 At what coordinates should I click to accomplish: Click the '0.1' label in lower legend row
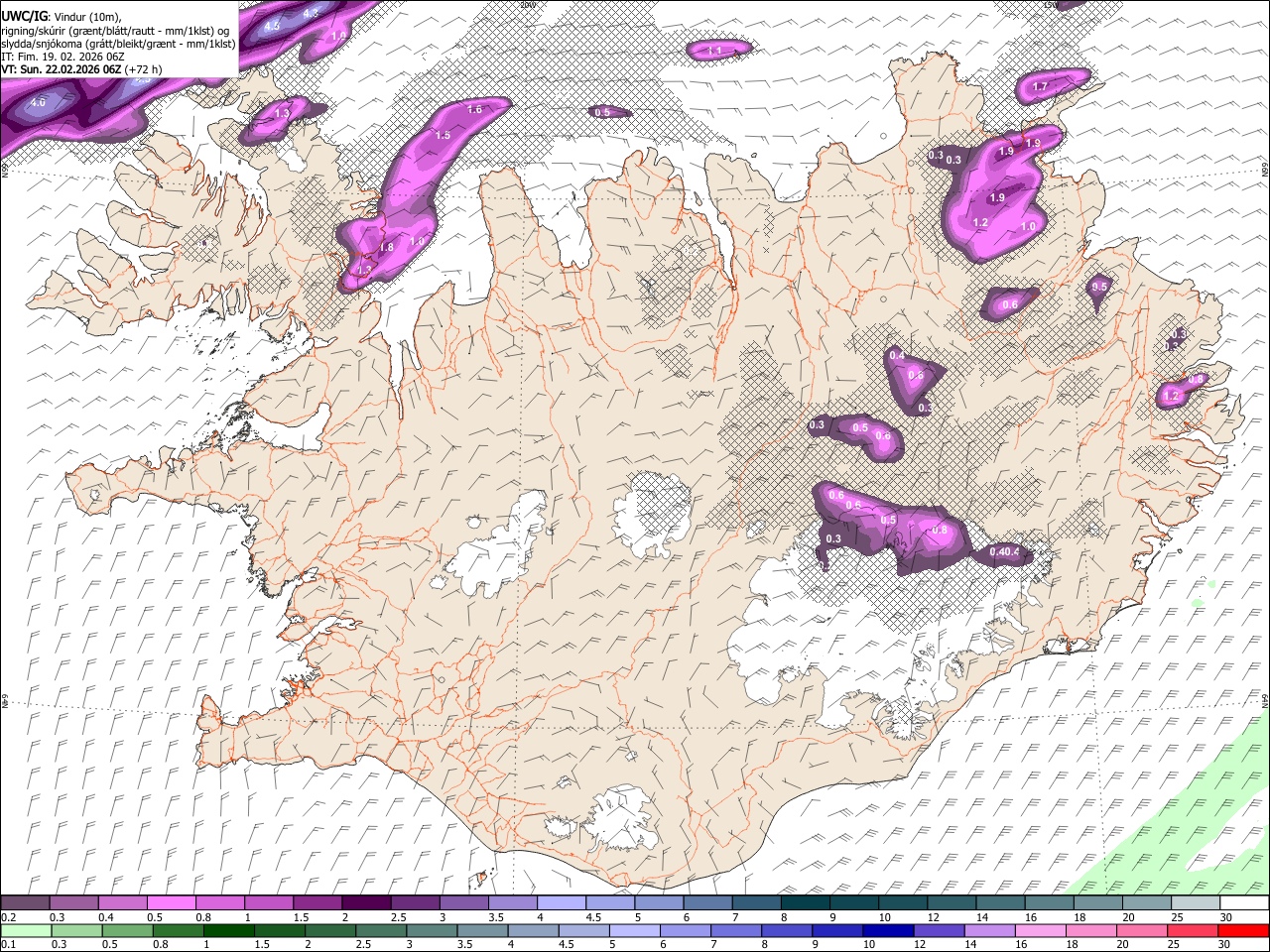click(x=8, y=945)
